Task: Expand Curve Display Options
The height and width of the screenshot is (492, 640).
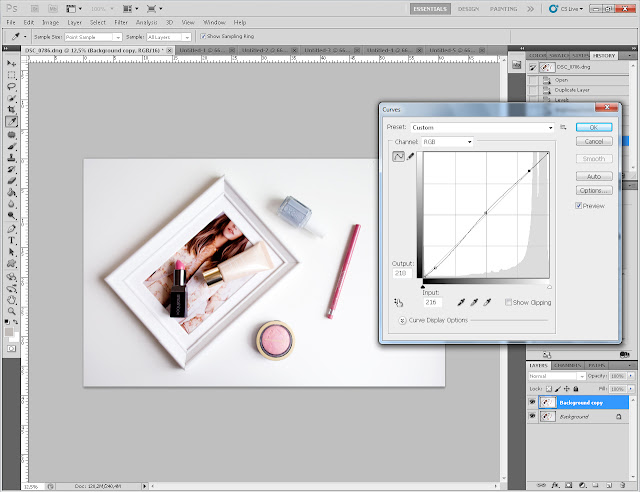Action: coord(402,321)
